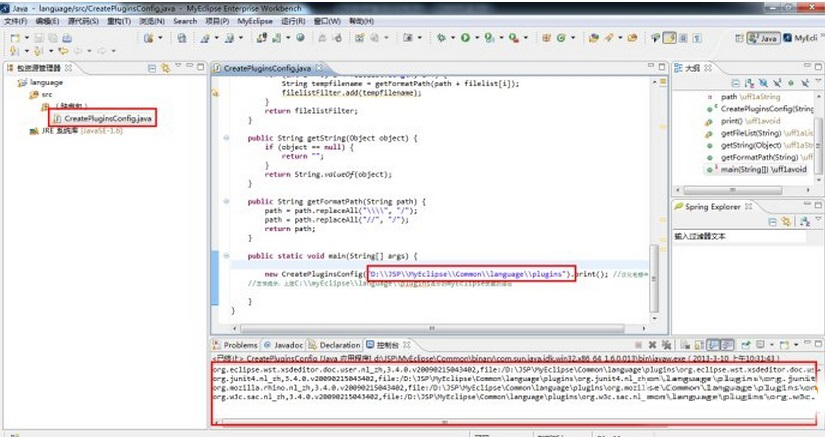Screen dimensions: 825x437
Task: Collapse getString method fold marker in editor
Action: tap(226, 138)
